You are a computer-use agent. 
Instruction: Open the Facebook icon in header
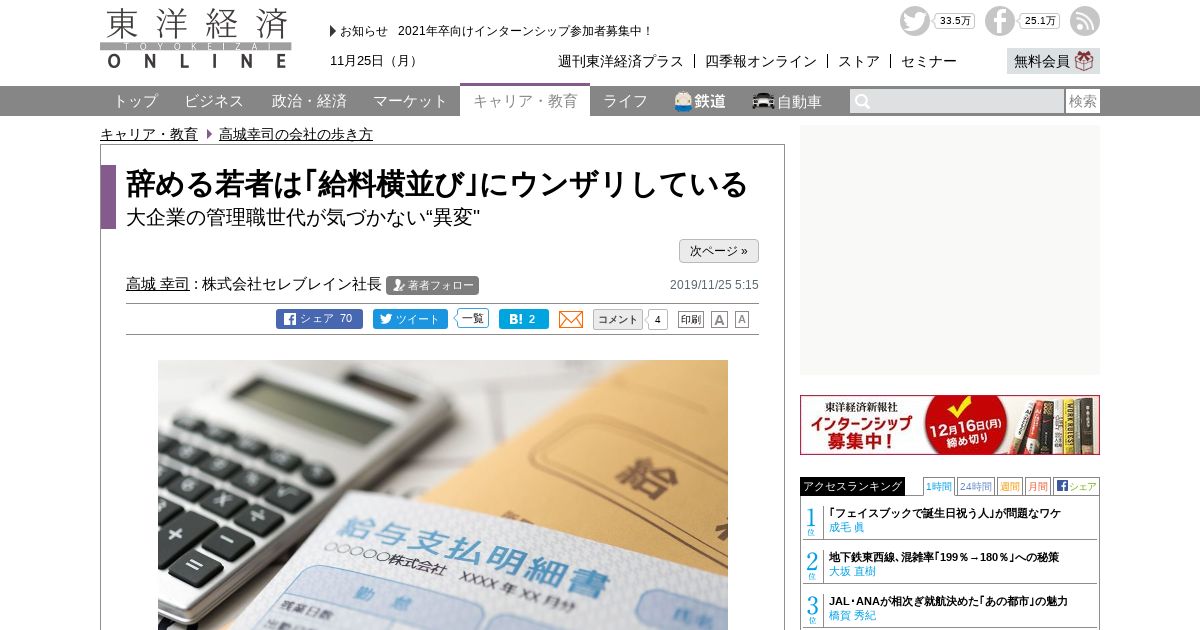999,21
